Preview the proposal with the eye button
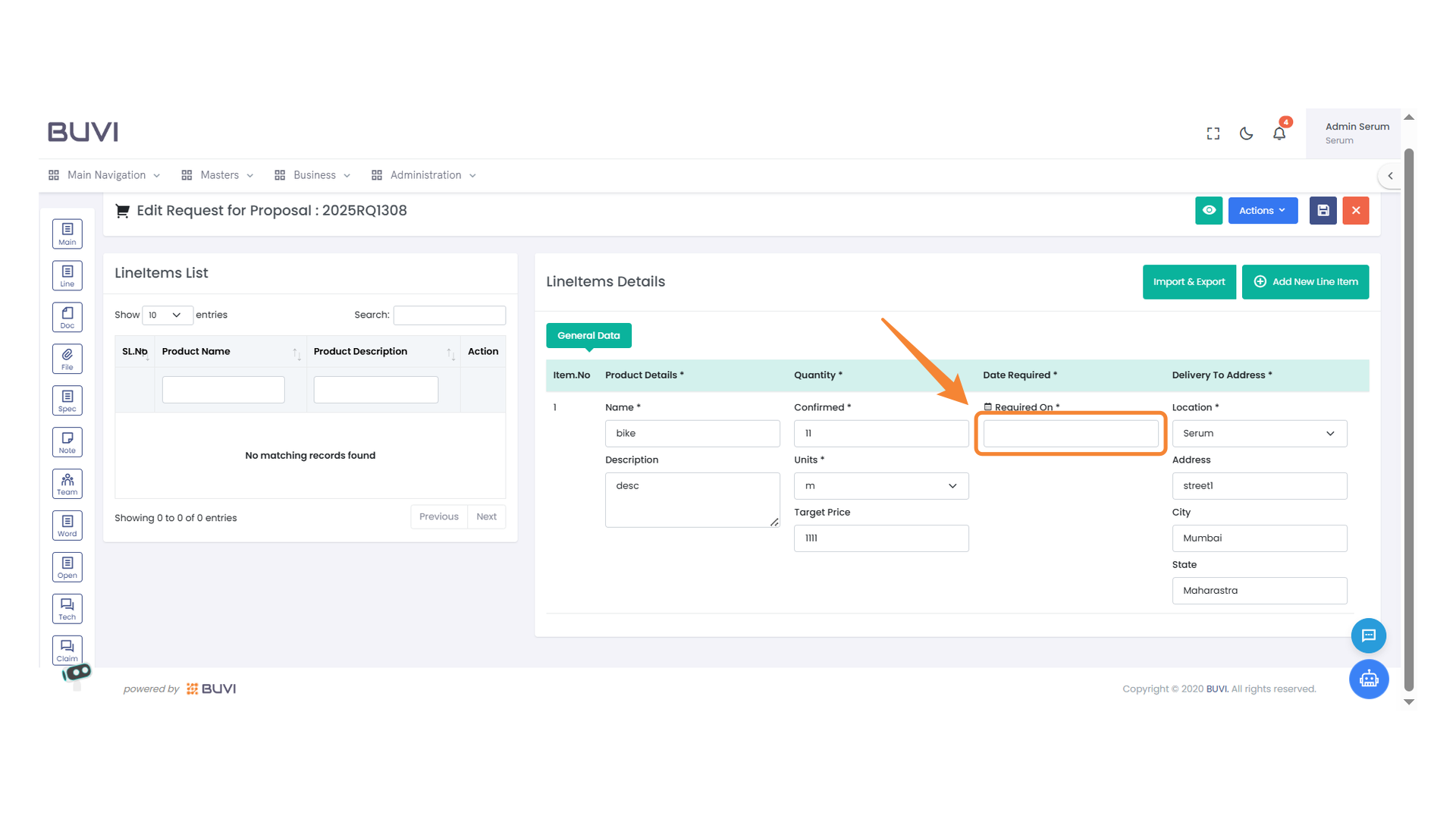This screenshot has width=1456, height=819. point(1209,210)
